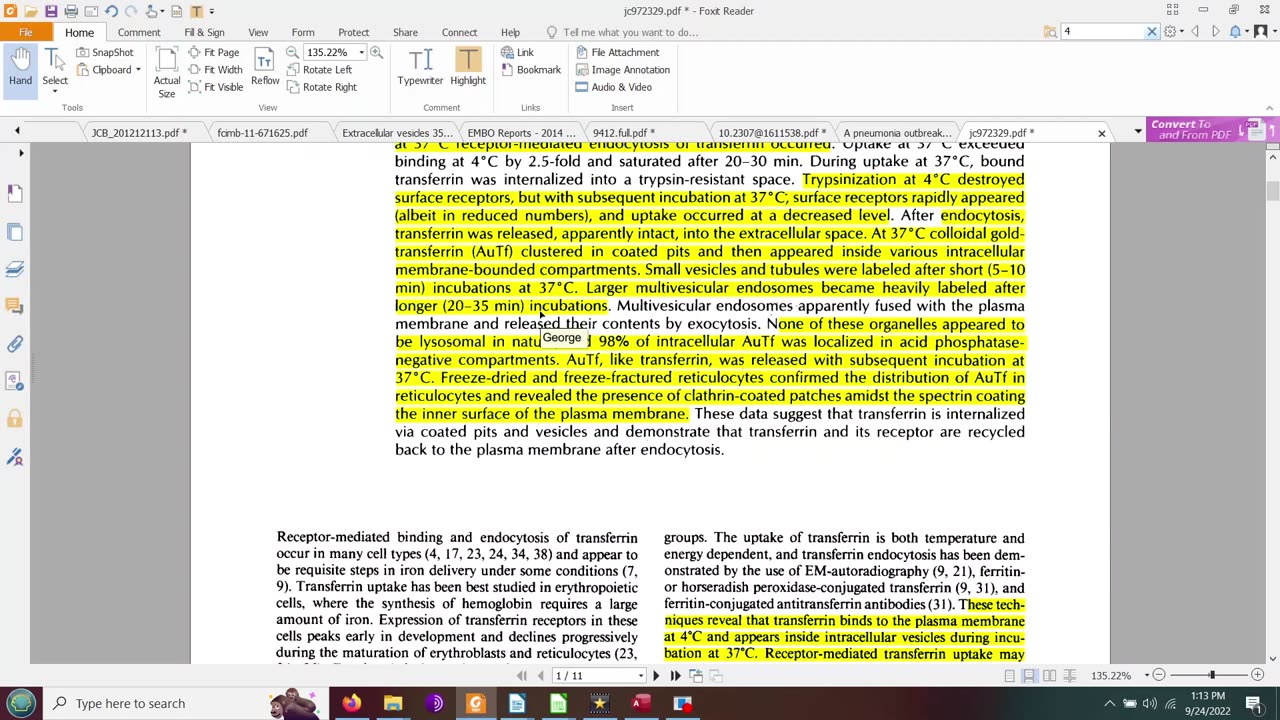The image size is (1280, 720).
Task: Enable Reflow view
Action: [x=265, y=68]
